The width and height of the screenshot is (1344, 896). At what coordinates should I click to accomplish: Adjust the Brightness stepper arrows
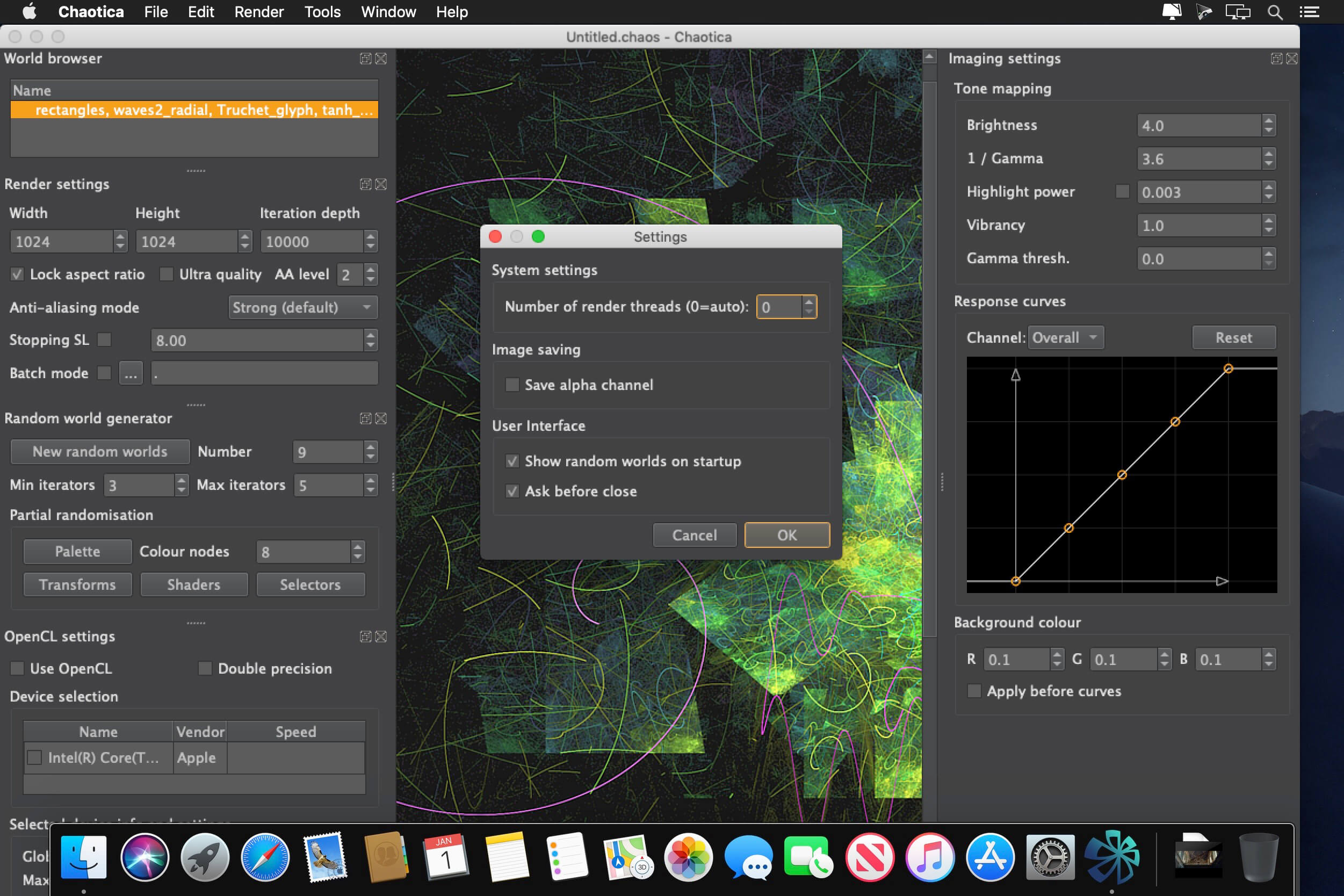point(1269,125)
